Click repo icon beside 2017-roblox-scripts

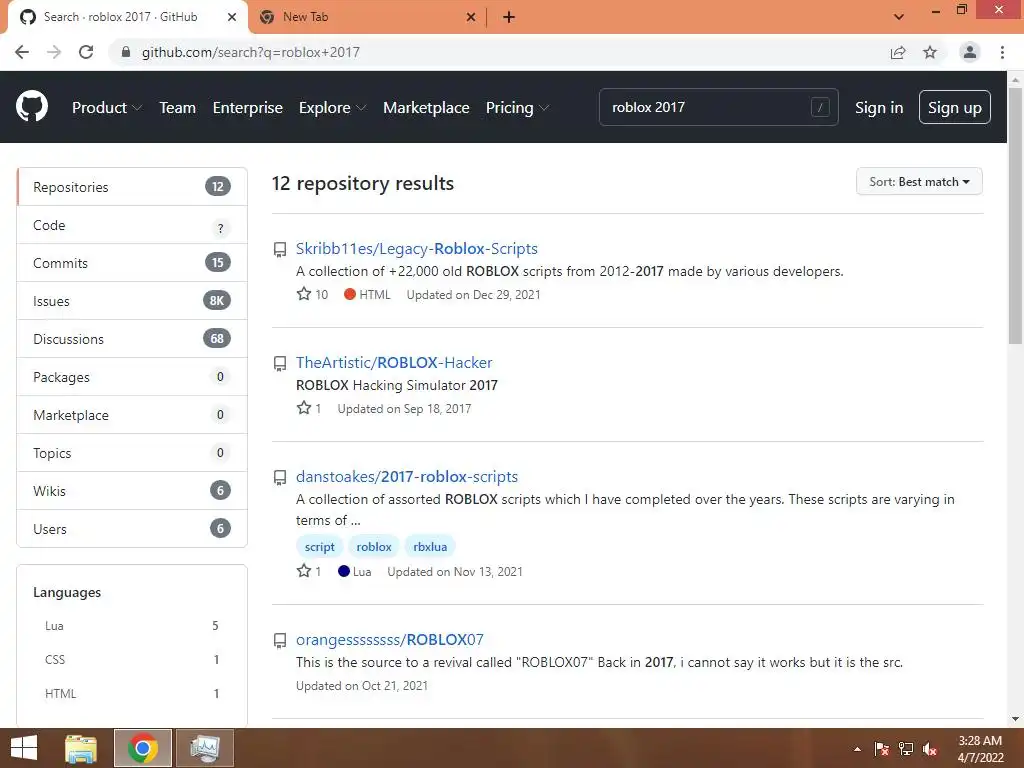(x=280, y=477)
